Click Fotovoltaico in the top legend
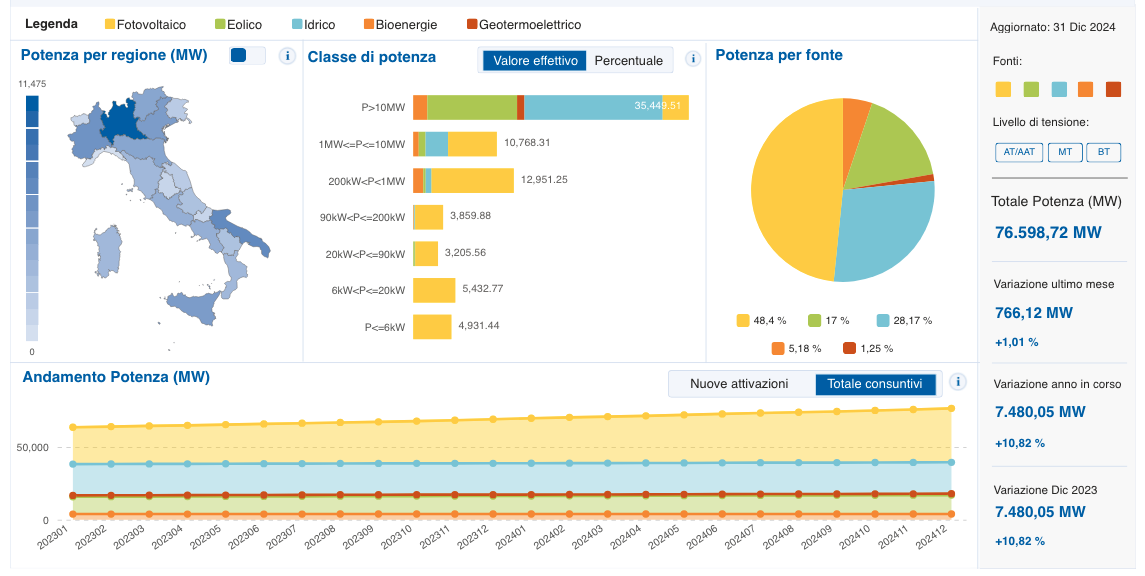Viewport: 1145px width, 576px height. click(145, 25)
